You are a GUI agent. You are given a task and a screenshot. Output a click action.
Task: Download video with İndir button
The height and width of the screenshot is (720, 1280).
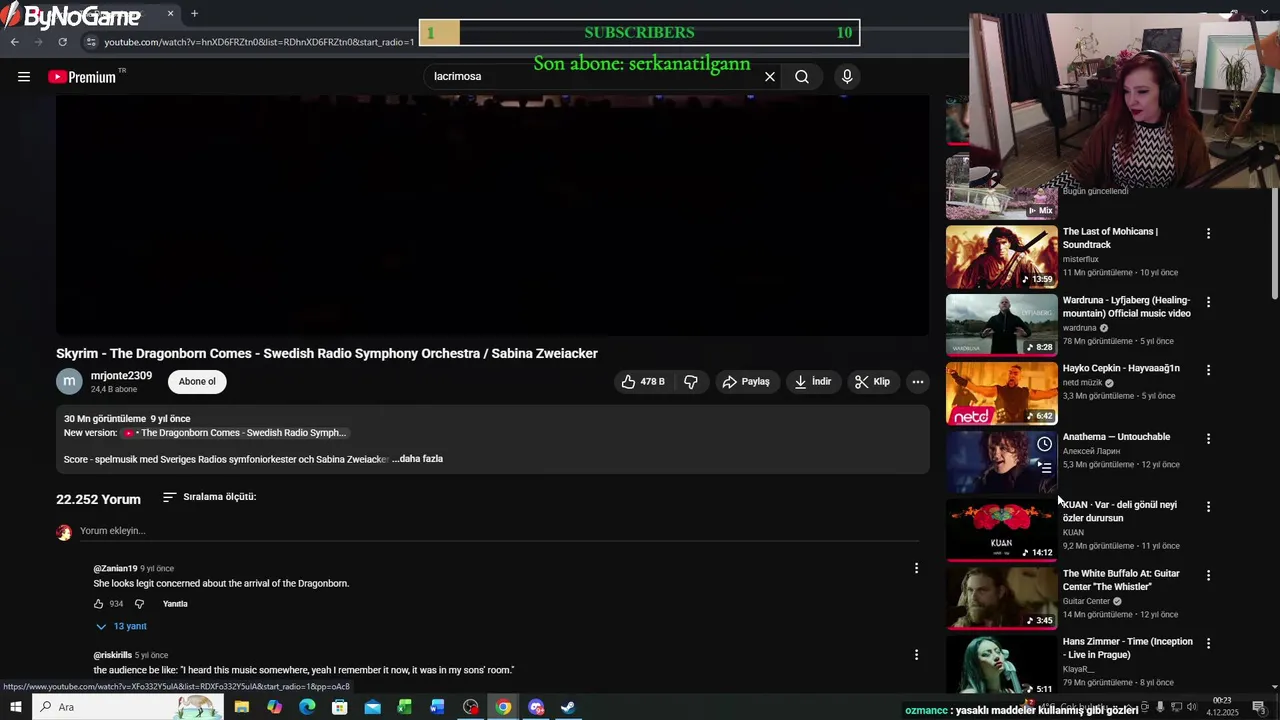tap(813, 382)
